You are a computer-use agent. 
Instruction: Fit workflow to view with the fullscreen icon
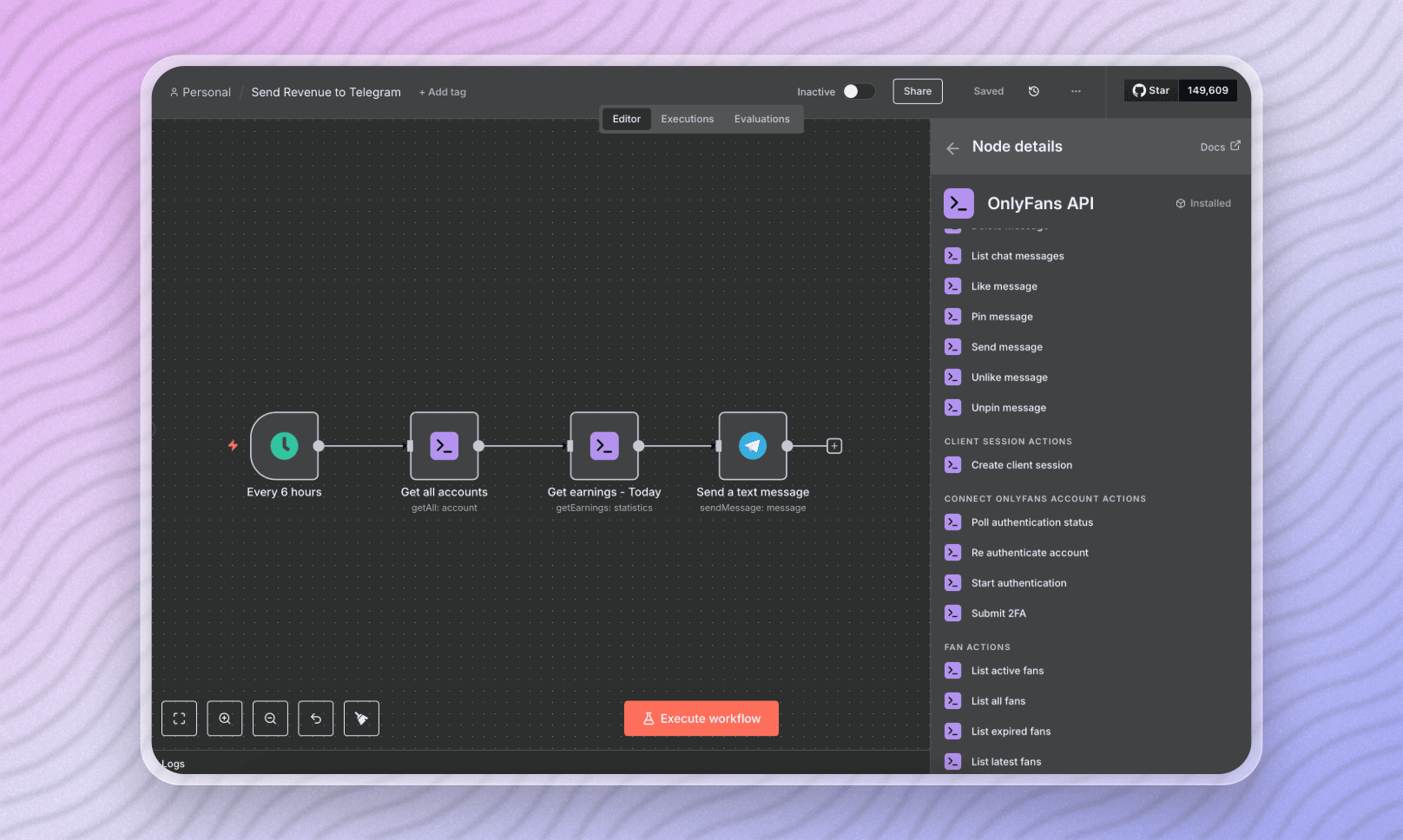[x=180, y=719]
